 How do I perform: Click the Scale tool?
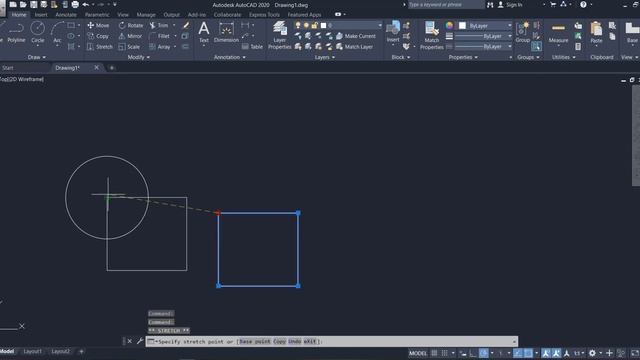129,47
